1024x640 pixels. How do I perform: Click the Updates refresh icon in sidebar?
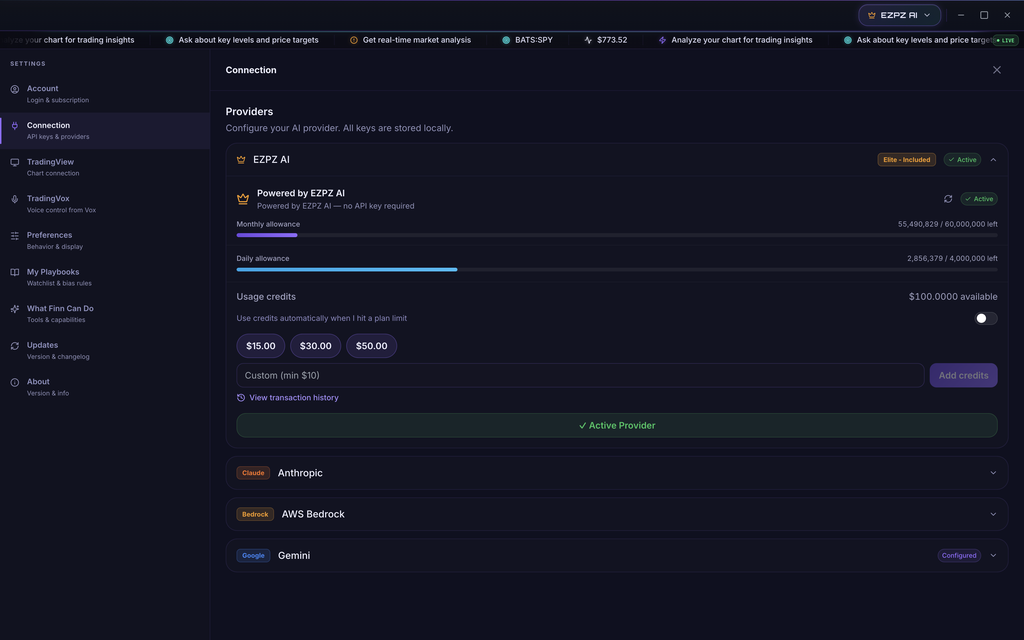[x=14, y=345]
